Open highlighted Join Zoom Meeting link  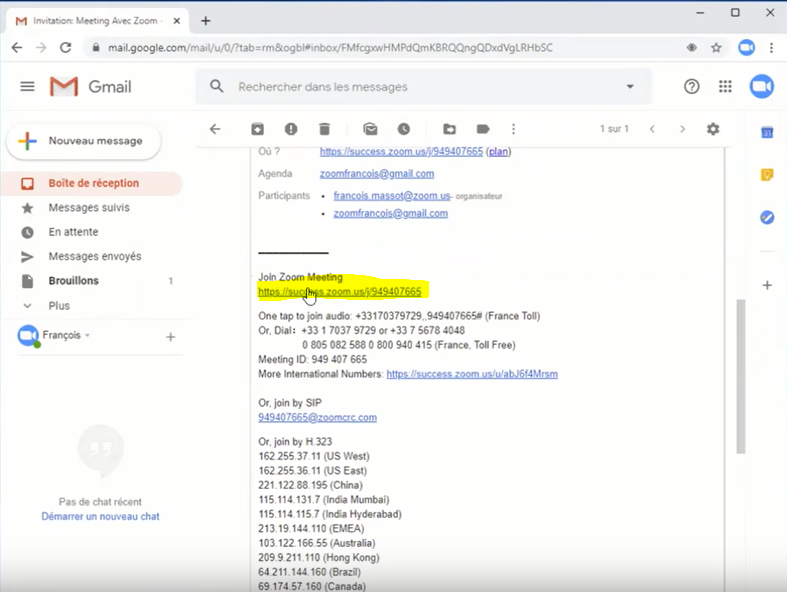click(x=340, y=292)
